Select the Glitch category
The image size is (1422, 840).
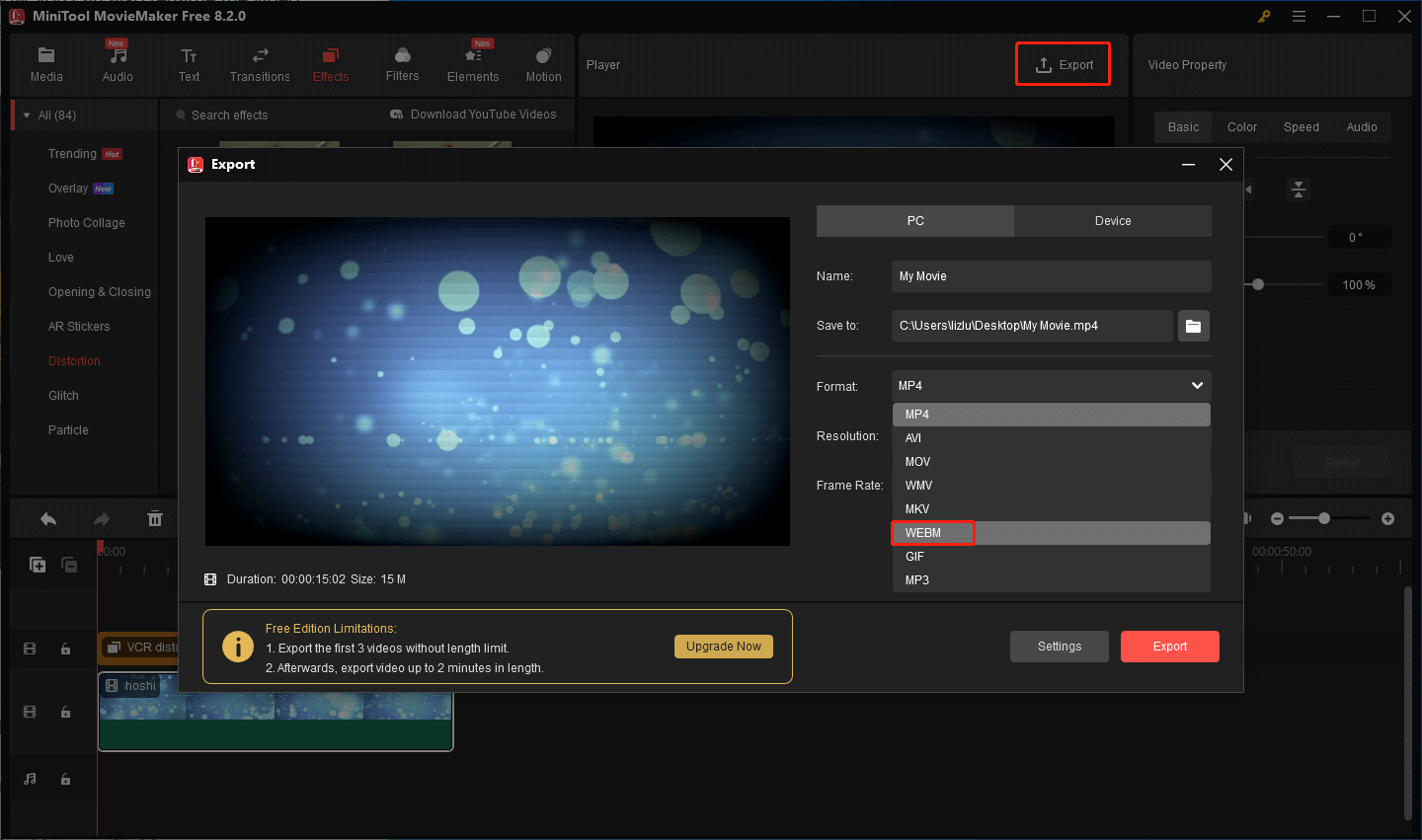point(63,396)
